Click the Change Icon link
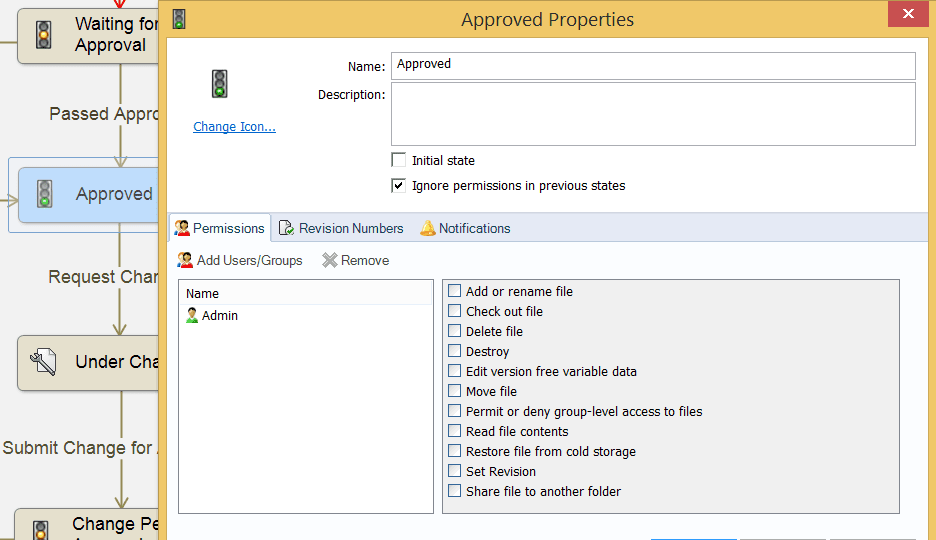936x540 pixels. [234, 127]
